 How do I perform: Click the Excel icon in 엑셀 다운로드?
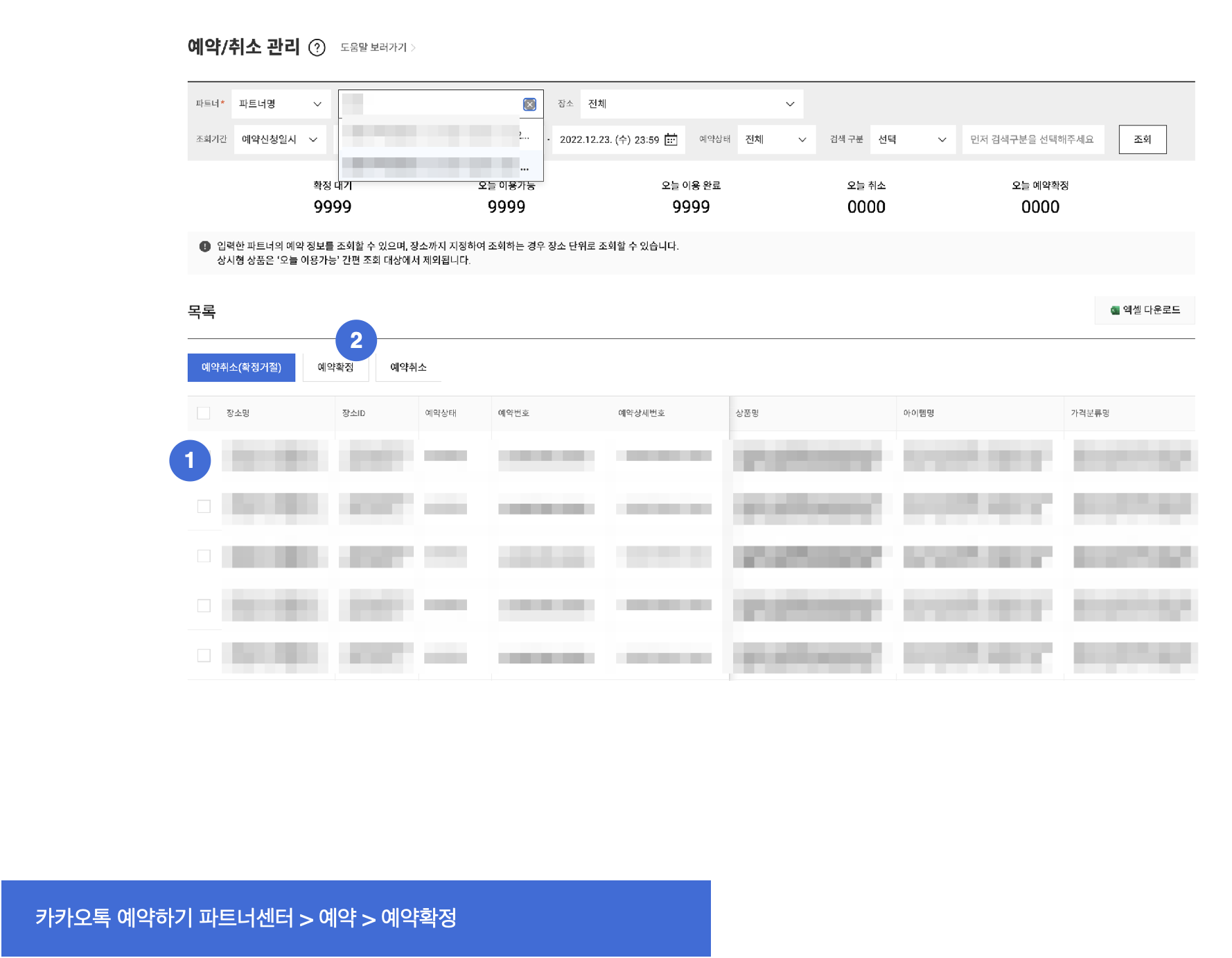pyautogui.click(x=1115, y=311)
